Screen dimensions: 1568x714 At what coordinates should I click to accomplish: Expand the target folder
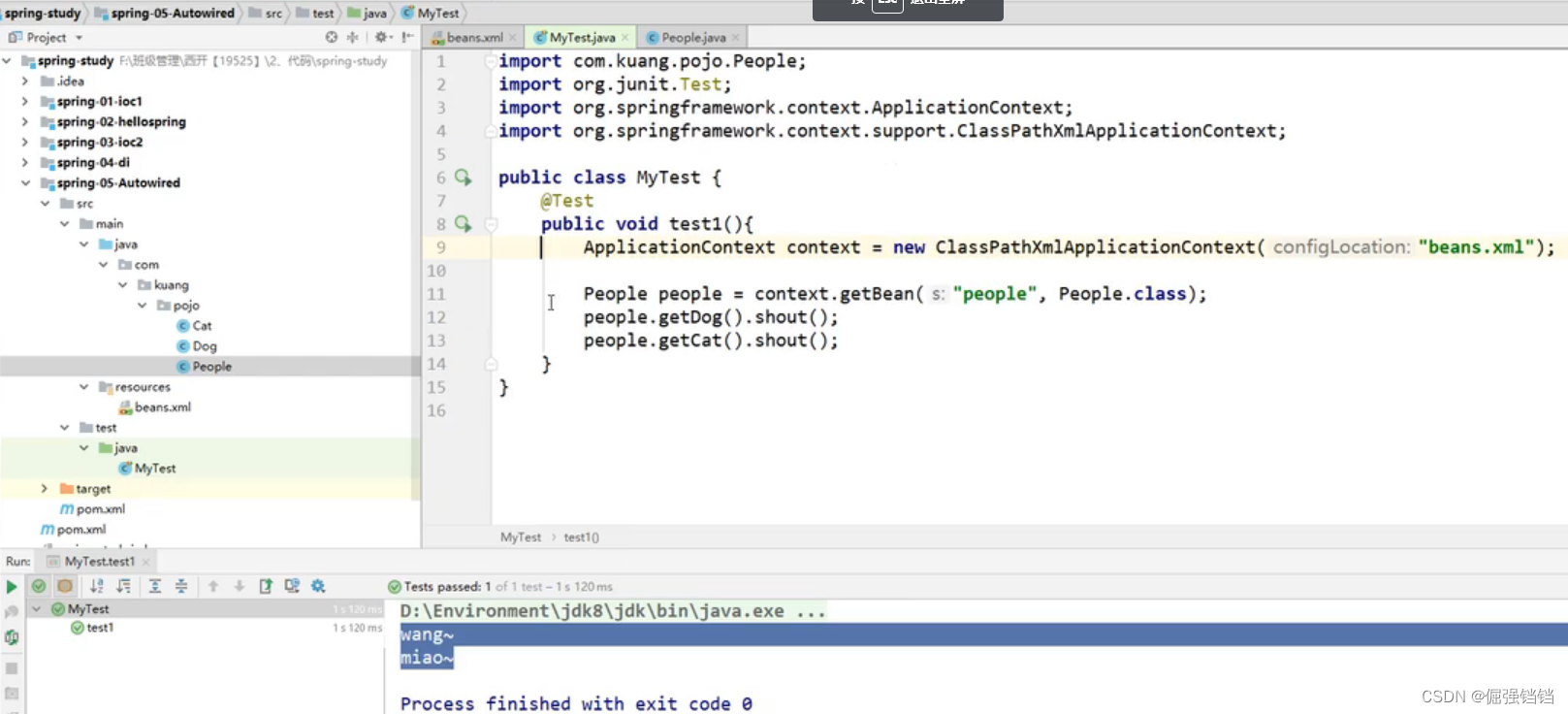[45, 489]
